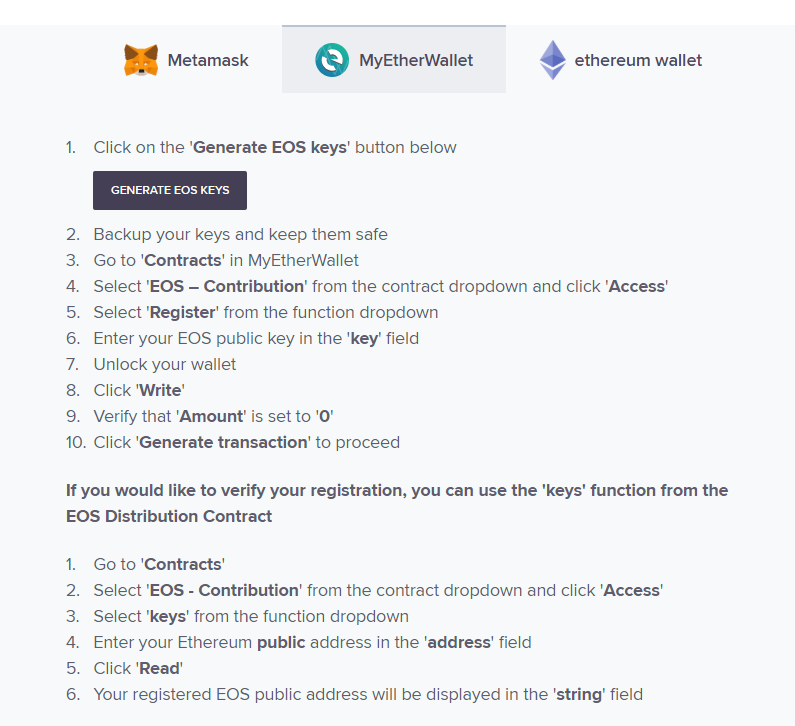Image resolution: width=795 pixels, height=726 pixels.
Task: Click the bold 'Generate EOS keys' text in step 1
Action: (x=270, y=147)
